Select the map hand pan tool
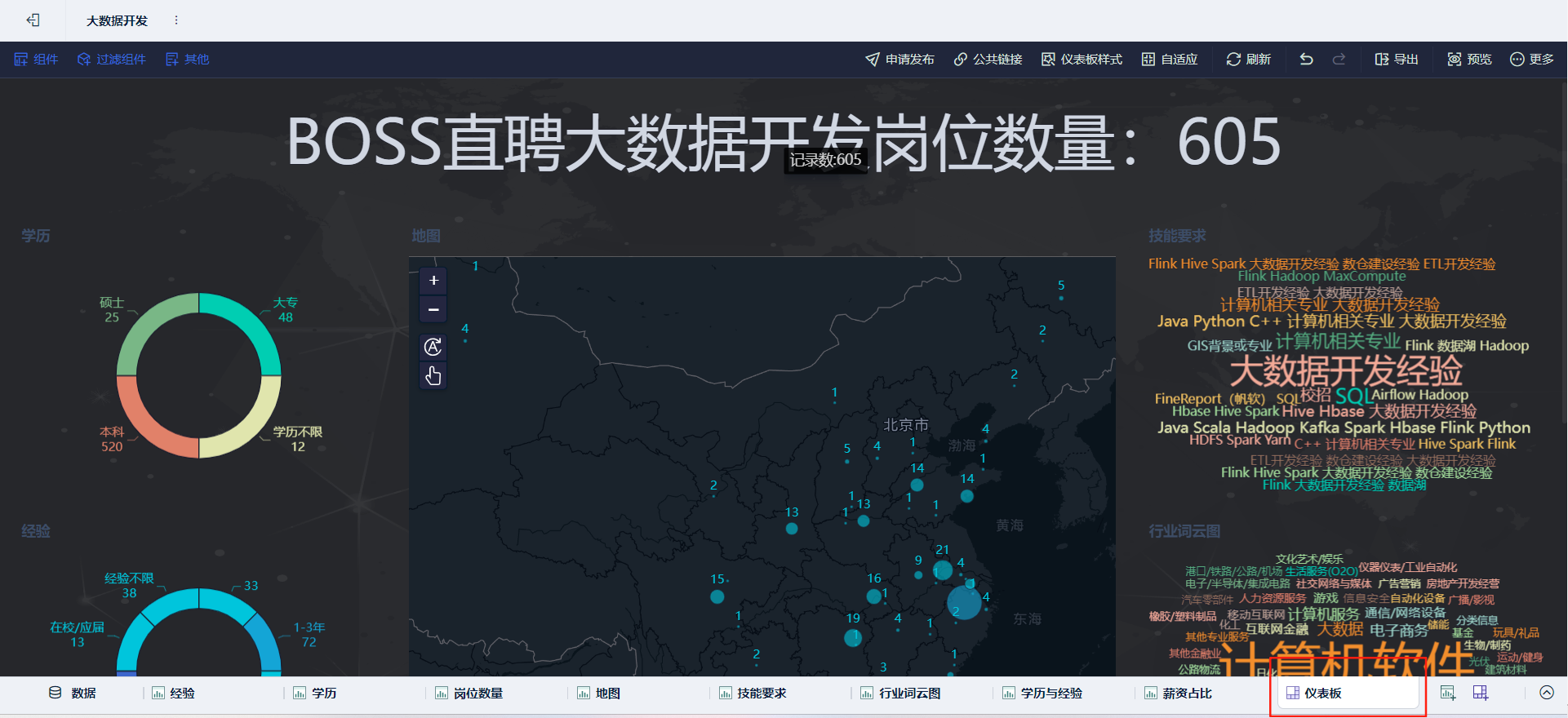1568x718 pixels. click(433, 375)
